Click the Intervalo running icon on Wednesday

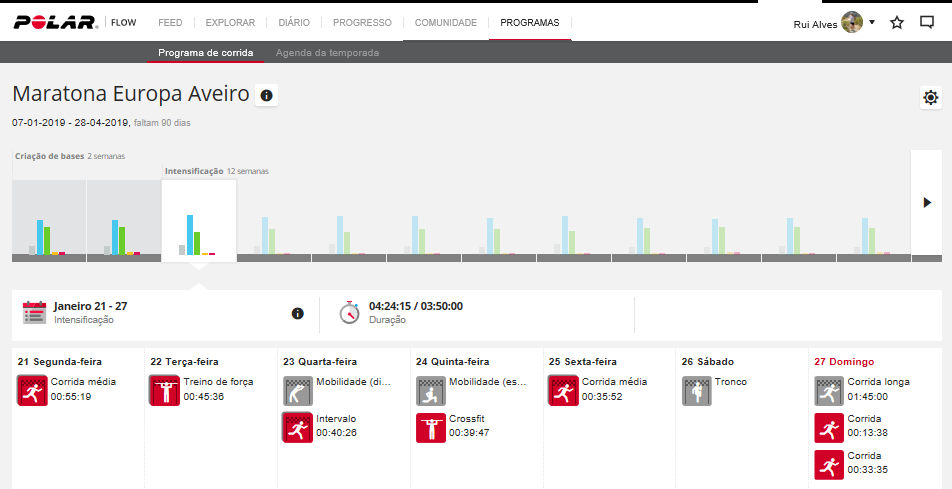point(297,427)
